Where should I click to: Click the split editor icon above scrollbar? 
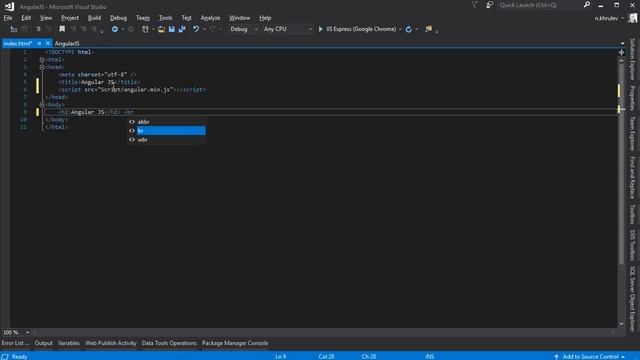tap(621, 52)
